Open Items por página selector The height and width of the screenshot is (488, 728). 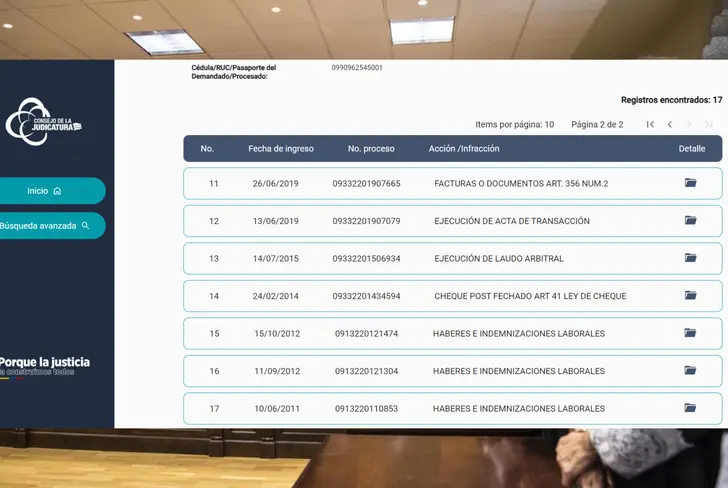pos(514,125)
